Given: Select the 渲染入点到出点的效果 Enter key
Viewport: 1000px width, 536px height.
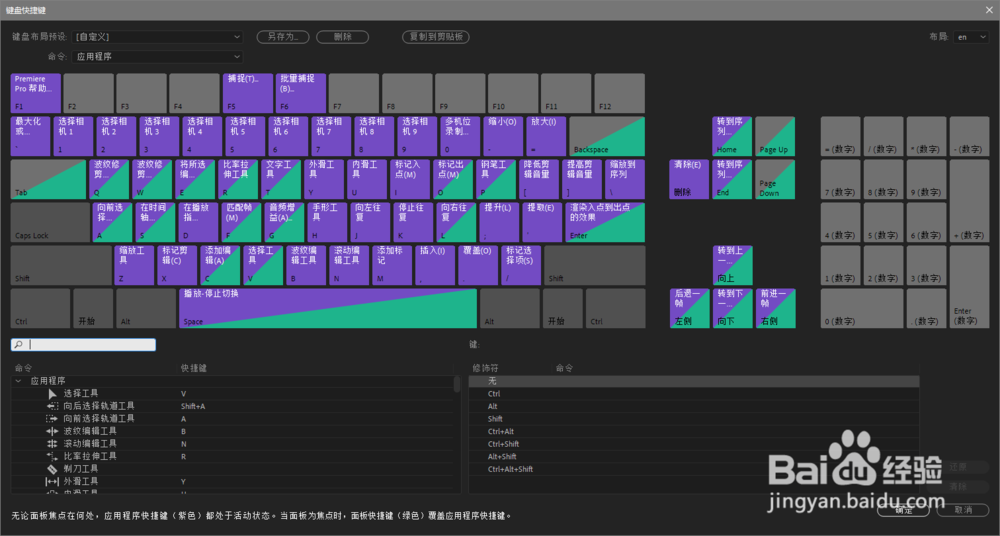Looking at the screenshot, I should 605,223.
